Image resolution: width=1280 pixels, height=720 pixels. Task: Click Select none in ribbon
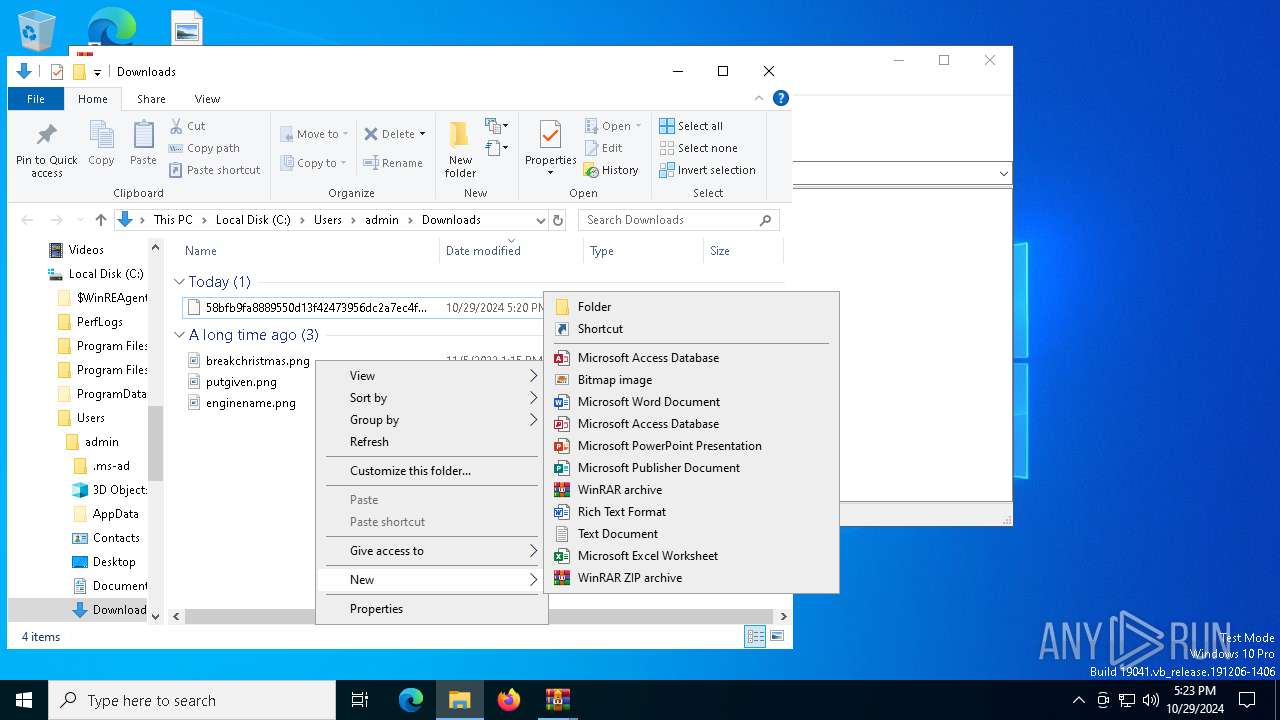[698, 148]
